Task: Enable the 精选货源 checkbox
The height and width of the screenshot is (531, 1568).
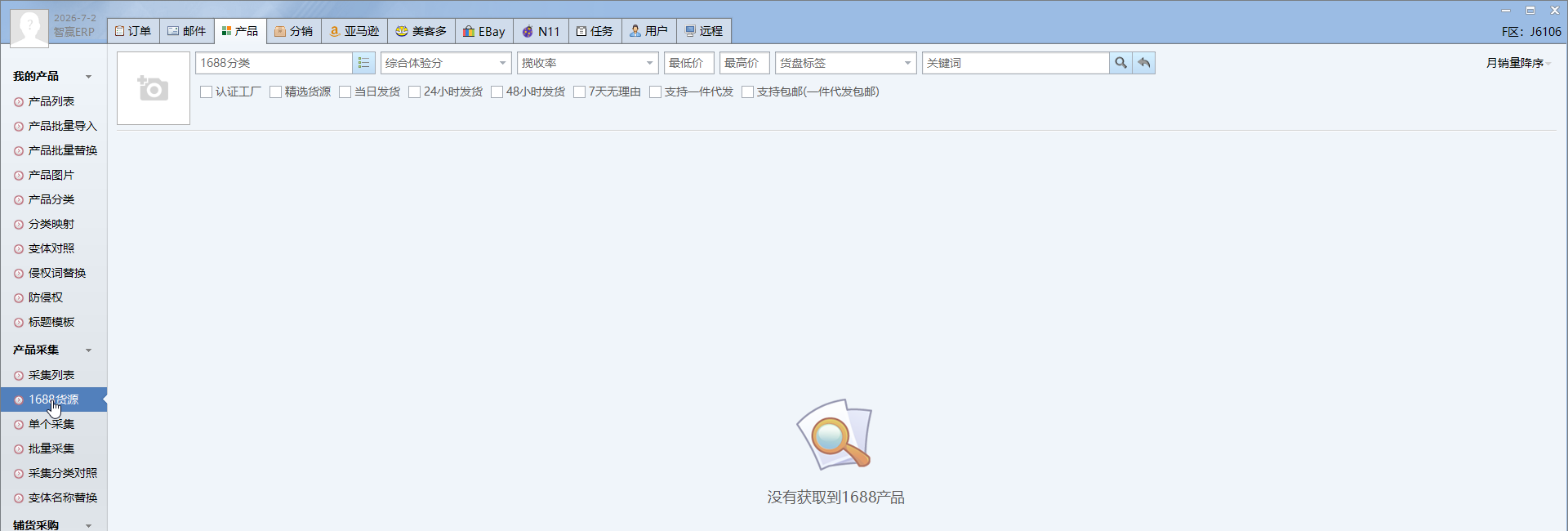Action: point(276,91)
